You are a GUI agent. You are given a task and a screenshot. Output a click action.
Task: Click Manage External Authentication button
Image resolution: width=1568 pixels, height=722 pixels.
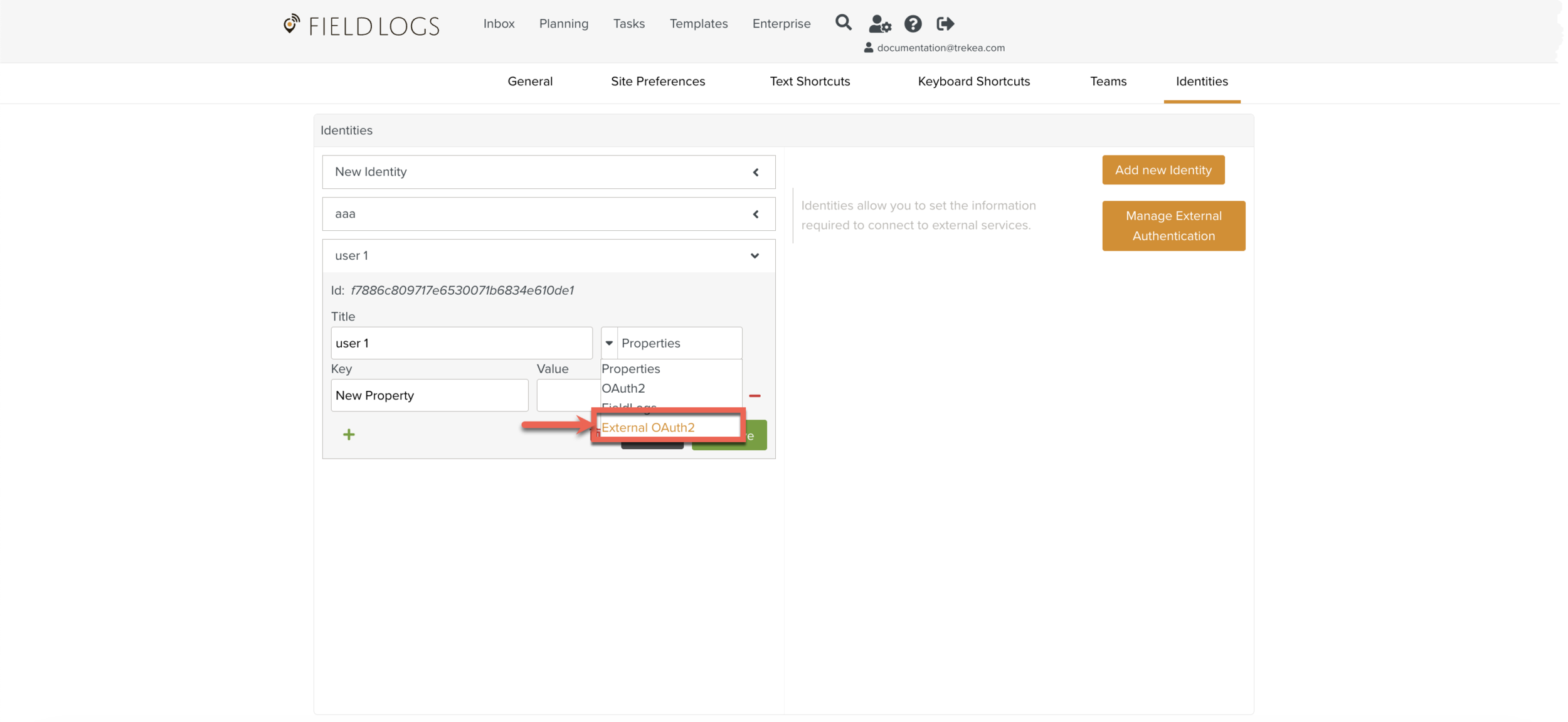click(x=1173, y=226)
